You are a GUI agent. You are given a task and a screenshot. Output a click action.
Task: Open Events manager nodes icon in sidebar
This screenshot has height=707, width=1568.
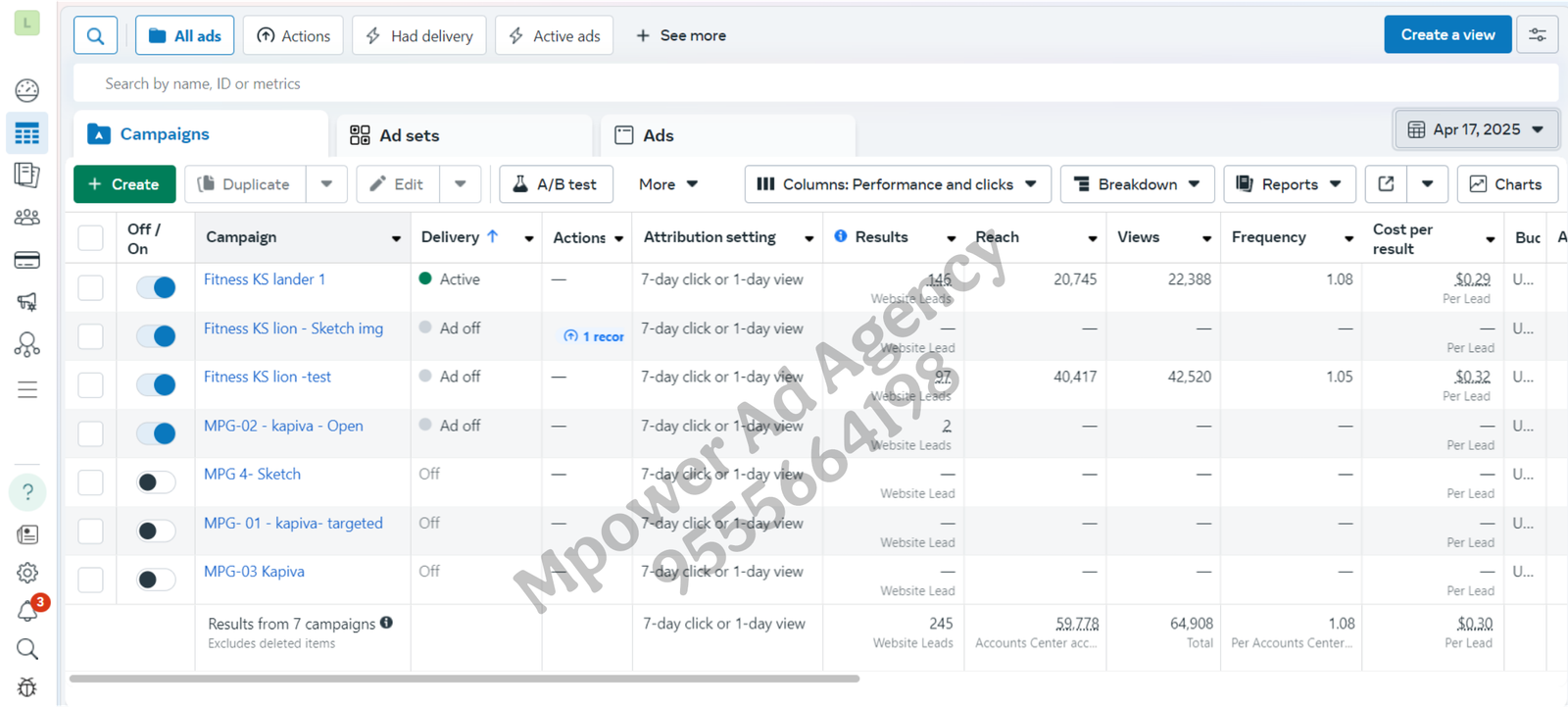pyautogui.click(x=27, y=345)
